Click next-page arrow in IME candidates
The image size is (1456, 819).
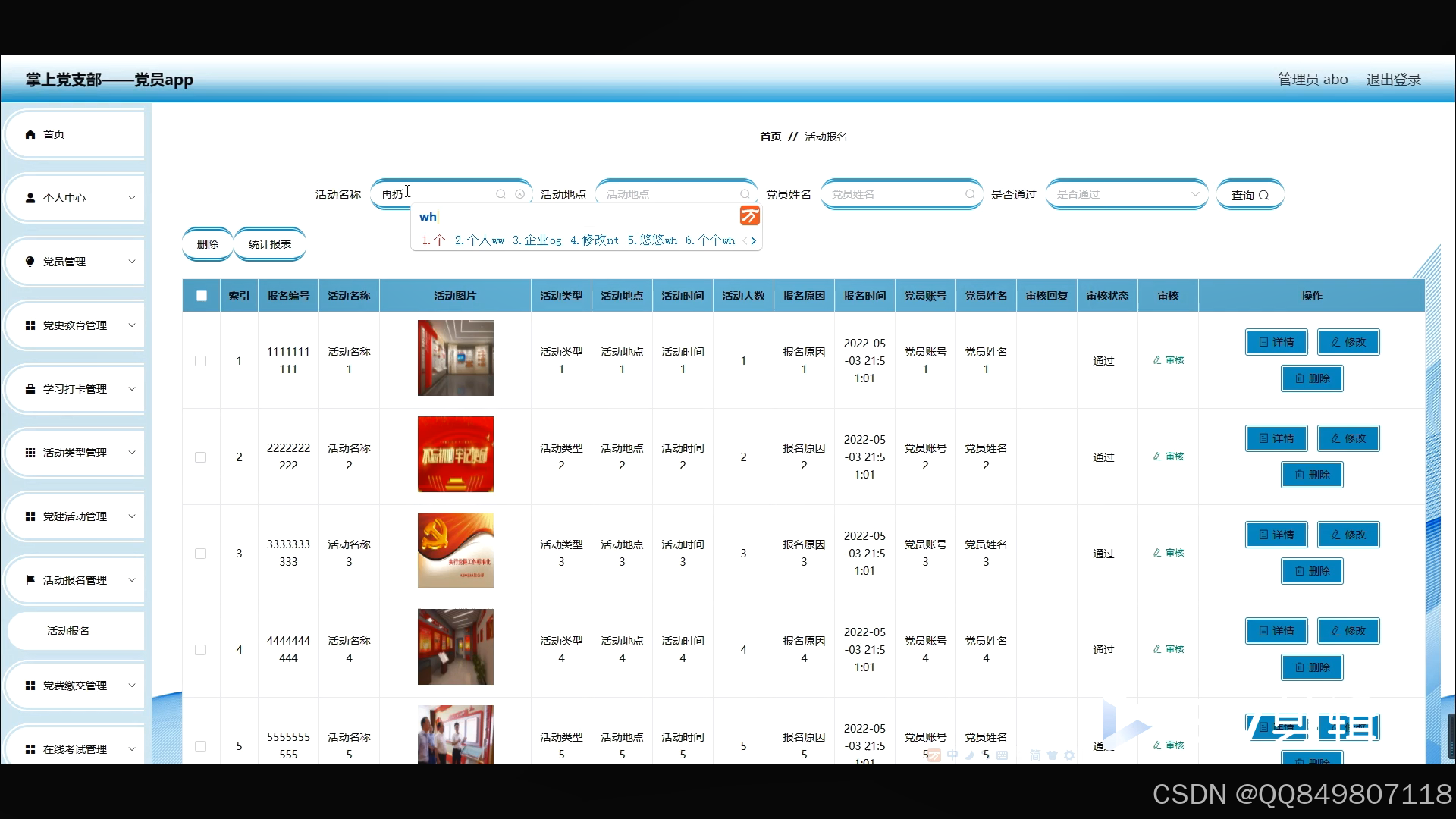click(753, 240)
